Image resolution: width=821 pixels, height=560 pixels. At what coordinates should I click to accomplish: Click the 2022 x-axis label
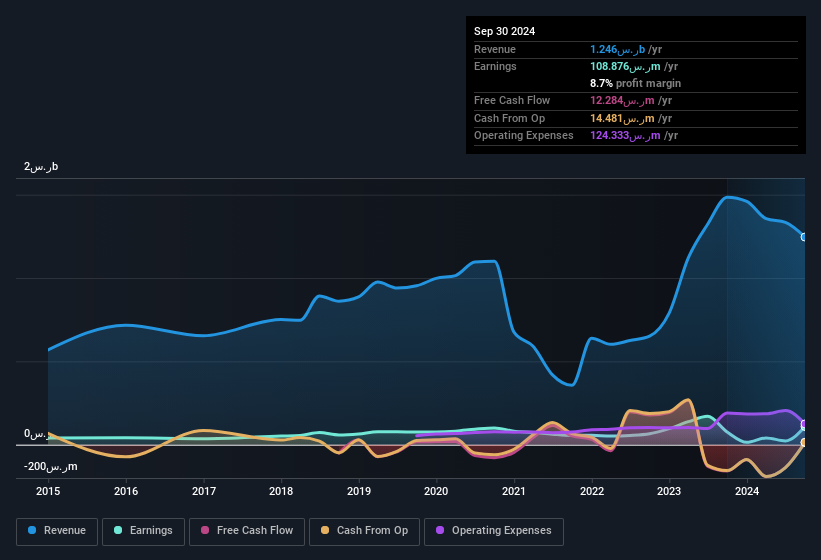tap(592, 491)
